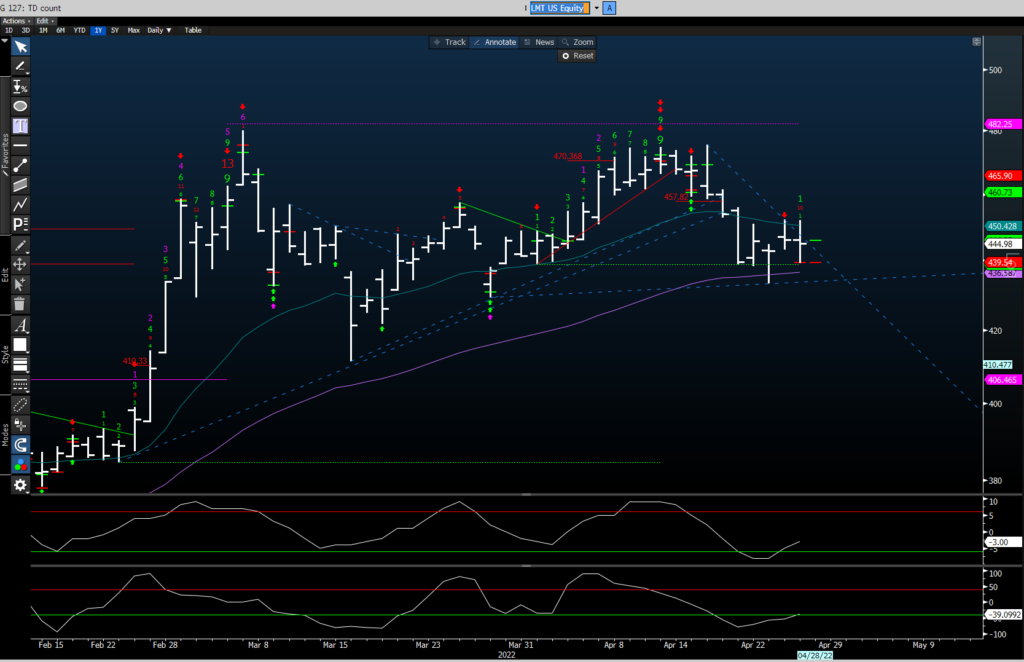Toggle the lock crosshair mode
1024x662 pixels.
(x=20, y=425)
